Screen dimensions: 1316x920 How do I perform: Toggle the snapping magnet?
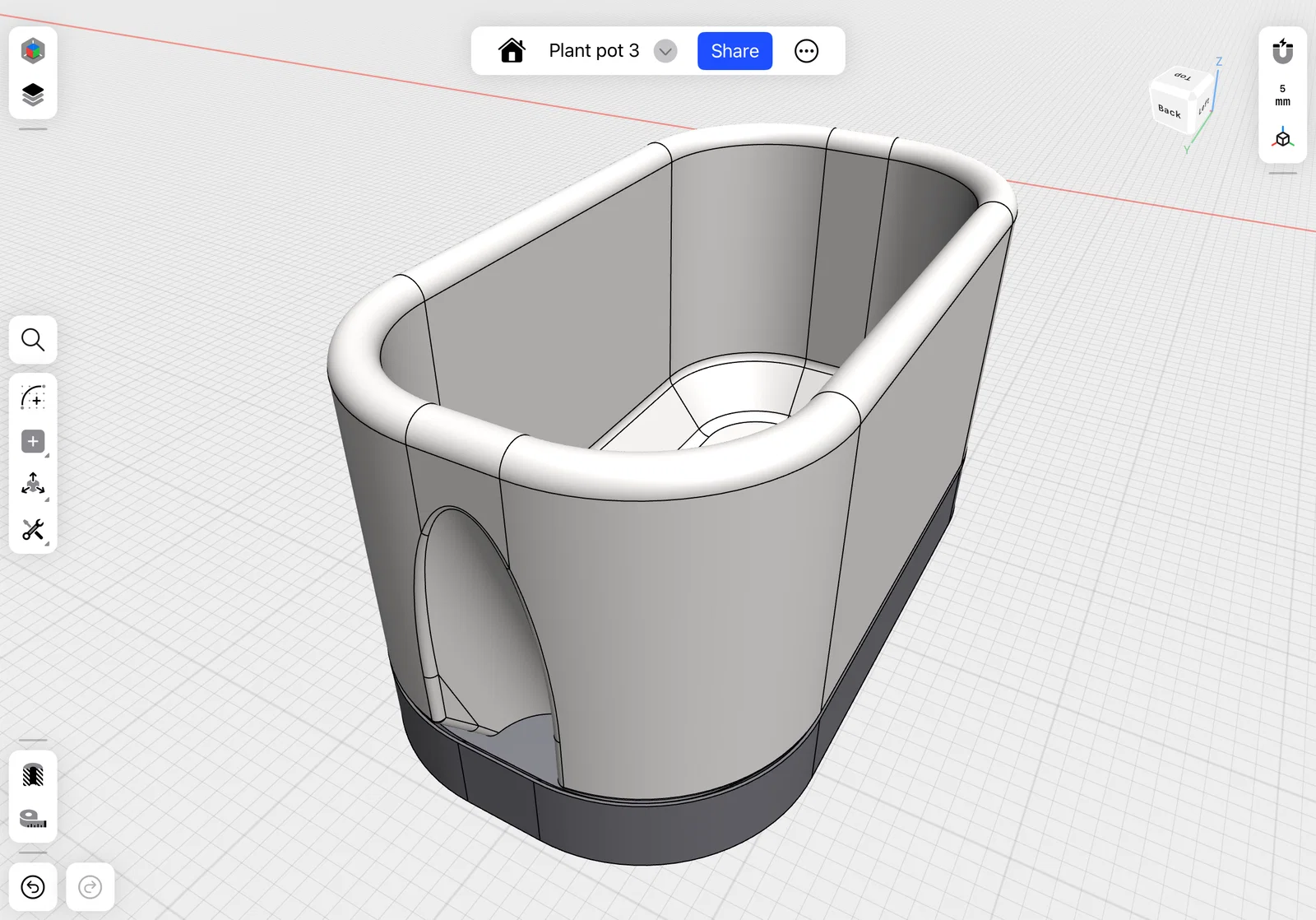pos(1282,51)
